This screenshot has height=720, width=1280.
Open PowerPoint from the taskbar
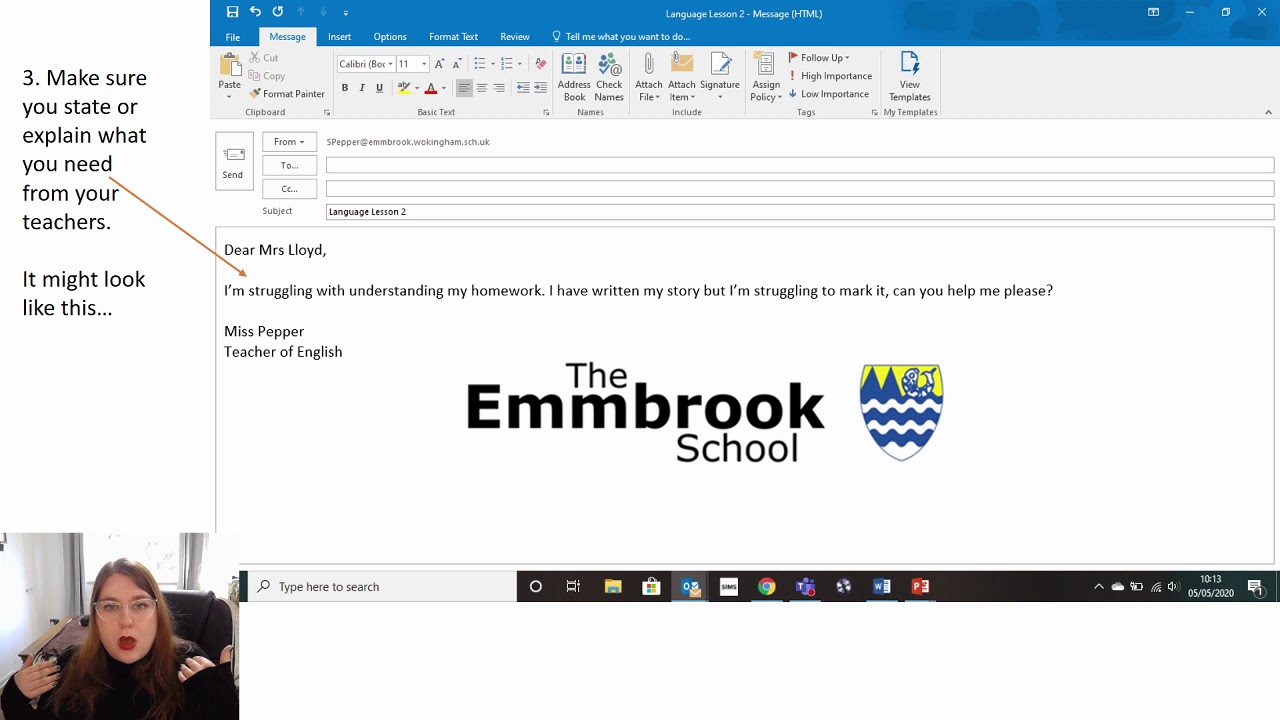click(x=920, y=587)
